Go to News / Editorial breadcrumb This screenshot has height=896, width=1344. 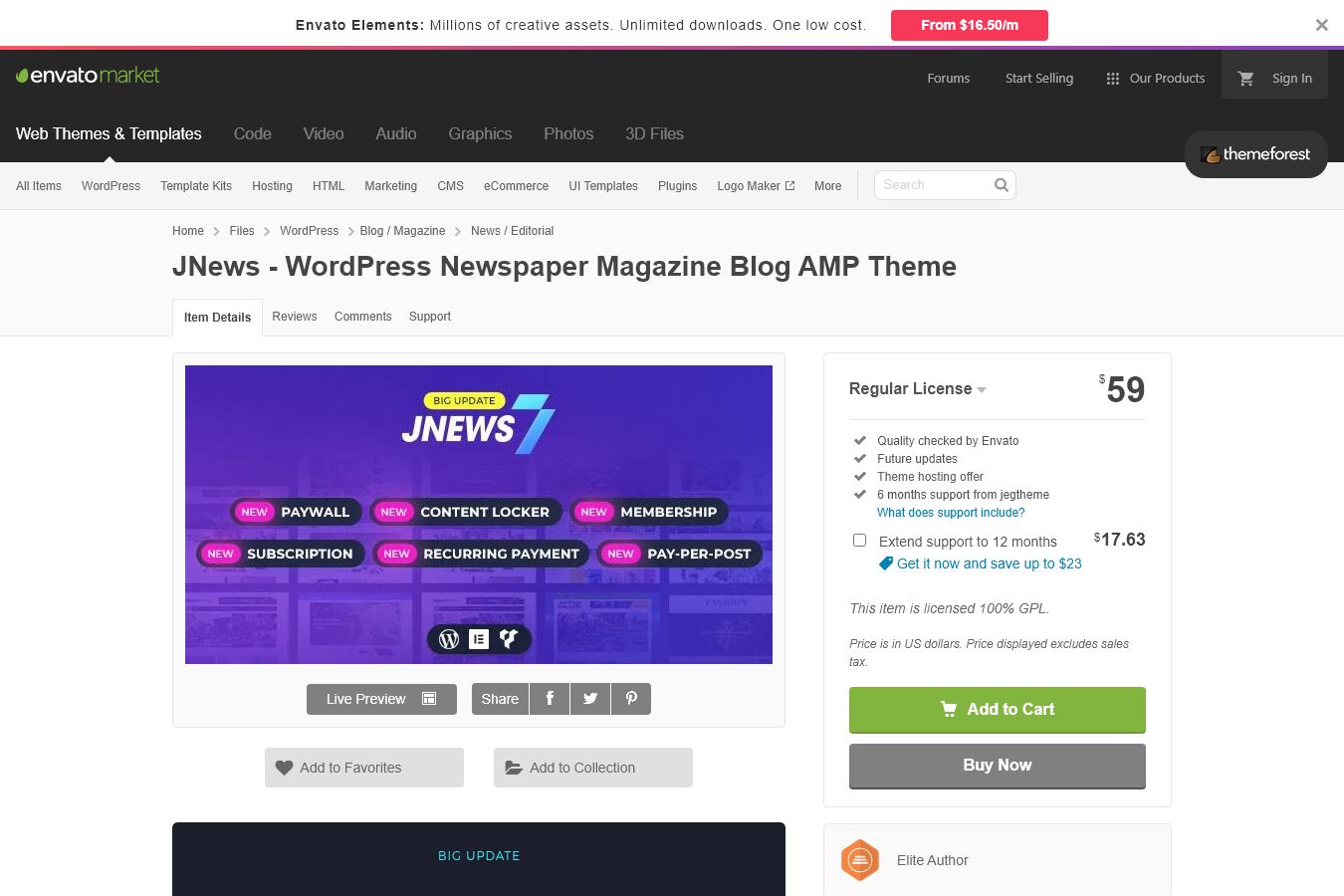click(x=513, y=231)
